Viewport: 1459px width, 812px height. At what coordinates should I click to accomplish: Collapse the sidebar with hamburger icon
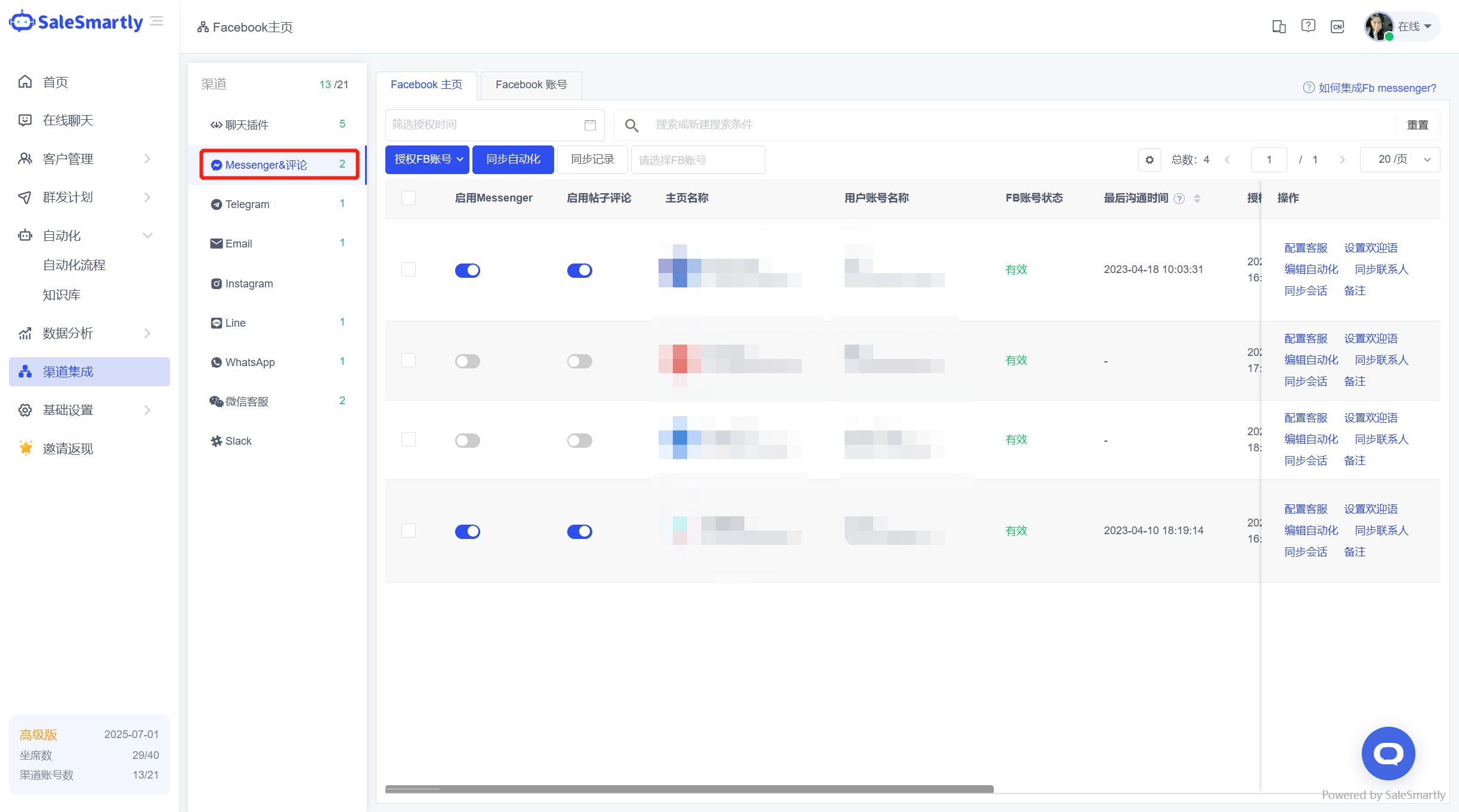tap(157, 21)
